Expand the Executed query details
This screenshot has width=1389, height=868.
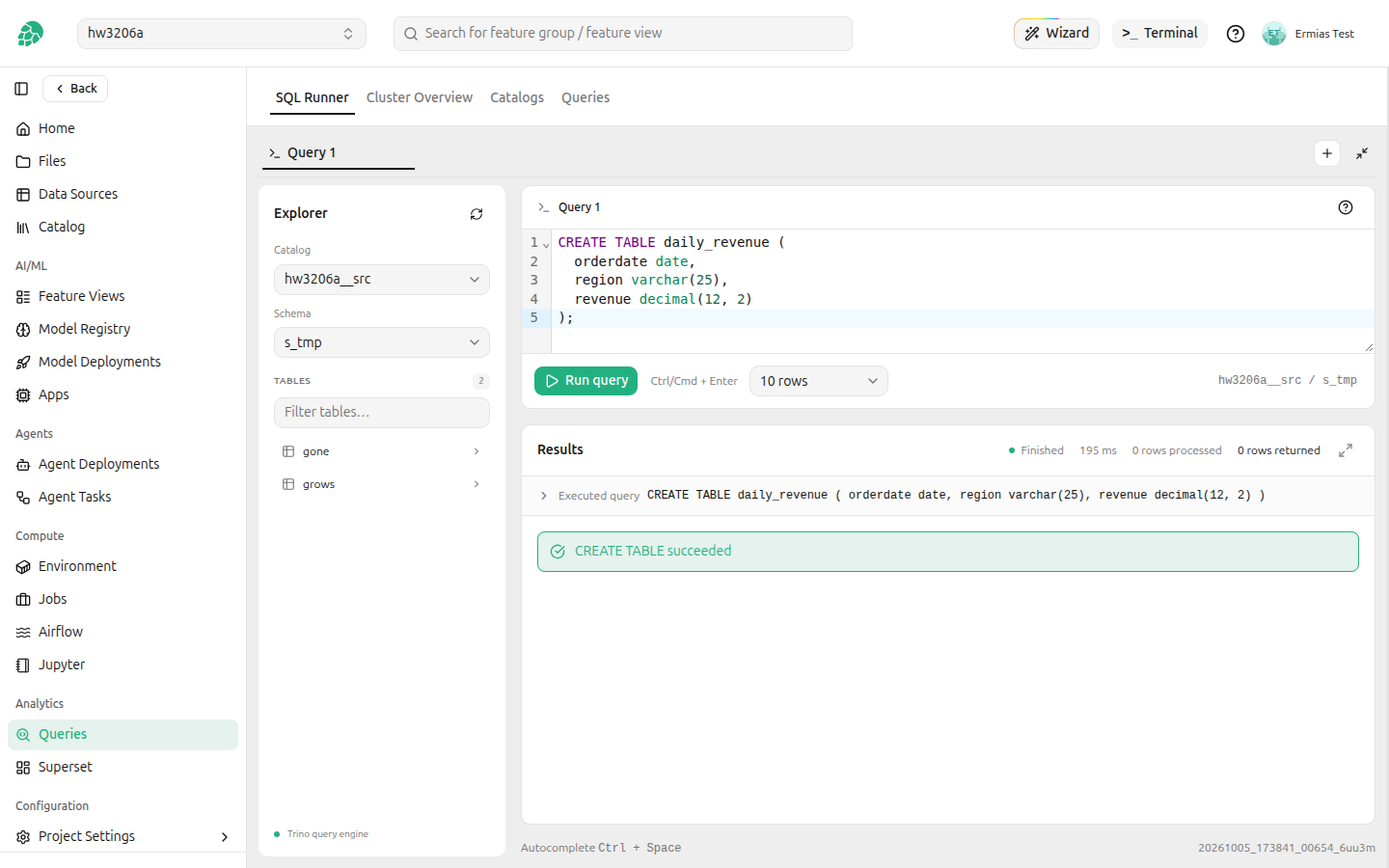[544, 496]
